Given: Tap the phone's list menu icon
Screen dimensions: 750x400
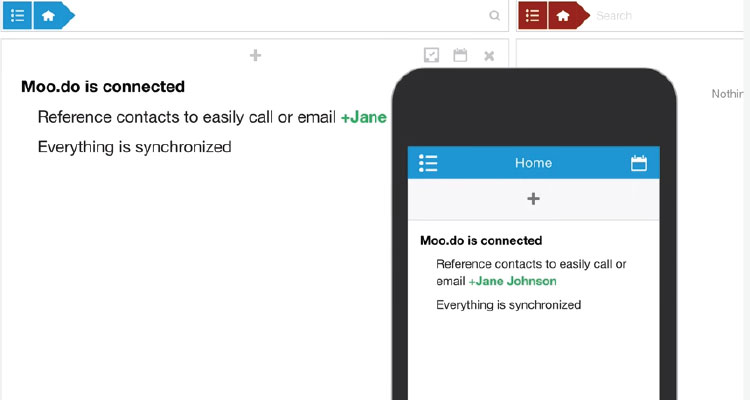Looking at the screenshot, I should [x=428, y=163].
